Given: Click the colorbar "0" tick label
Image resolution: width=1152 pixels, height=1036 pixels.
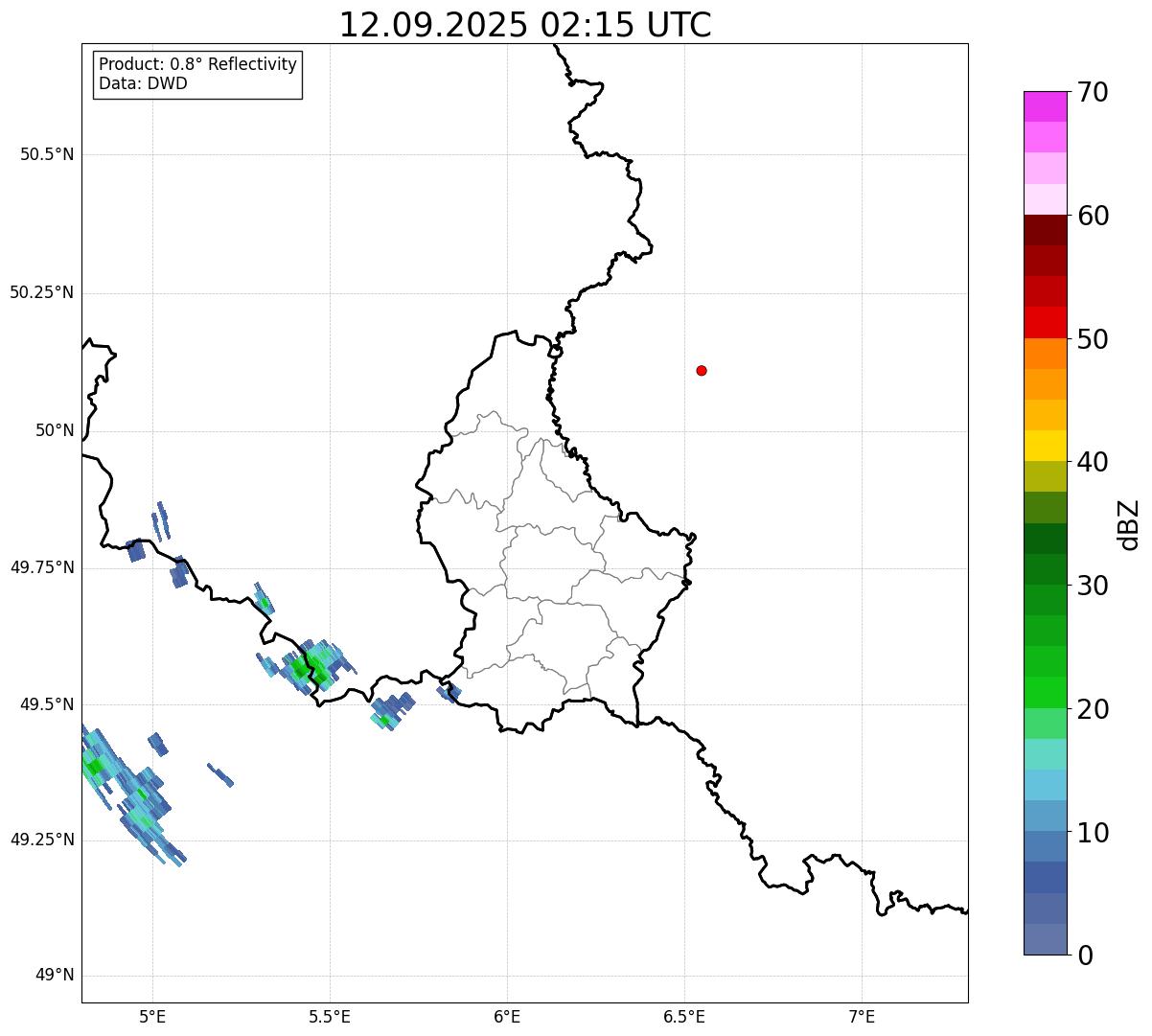Looking at the screenshot, I should [1085, 955].
